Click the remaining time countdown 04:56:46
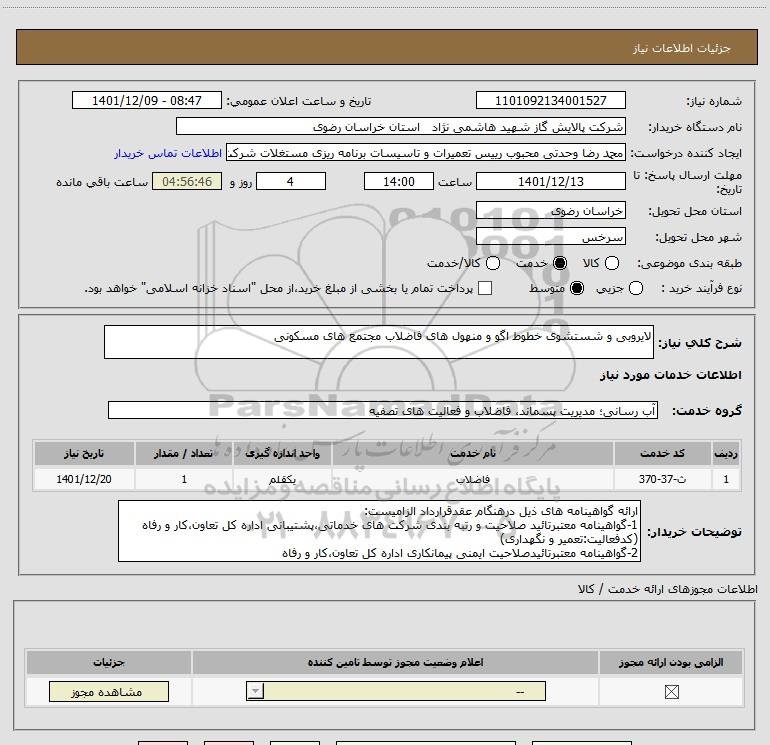The image size is (770, 745). 187,181
